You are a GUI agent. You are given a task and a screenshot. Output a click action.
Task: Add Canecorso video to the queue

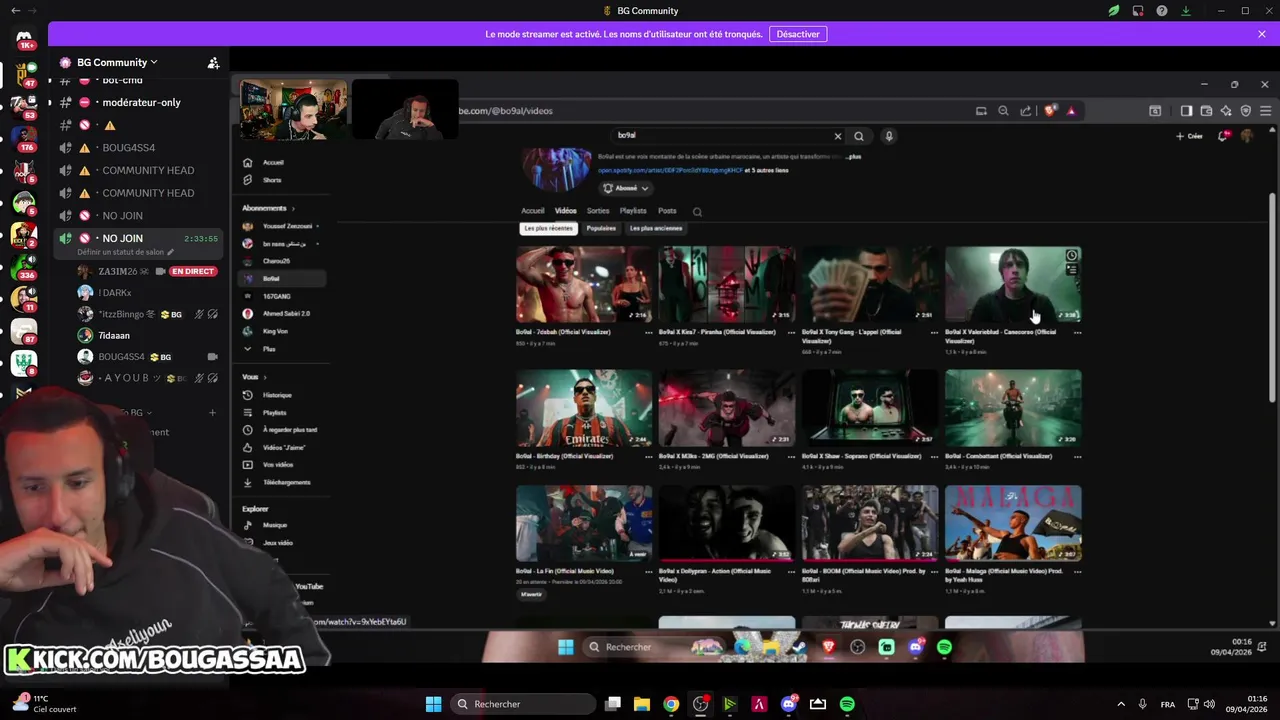tap(1071, 271)
